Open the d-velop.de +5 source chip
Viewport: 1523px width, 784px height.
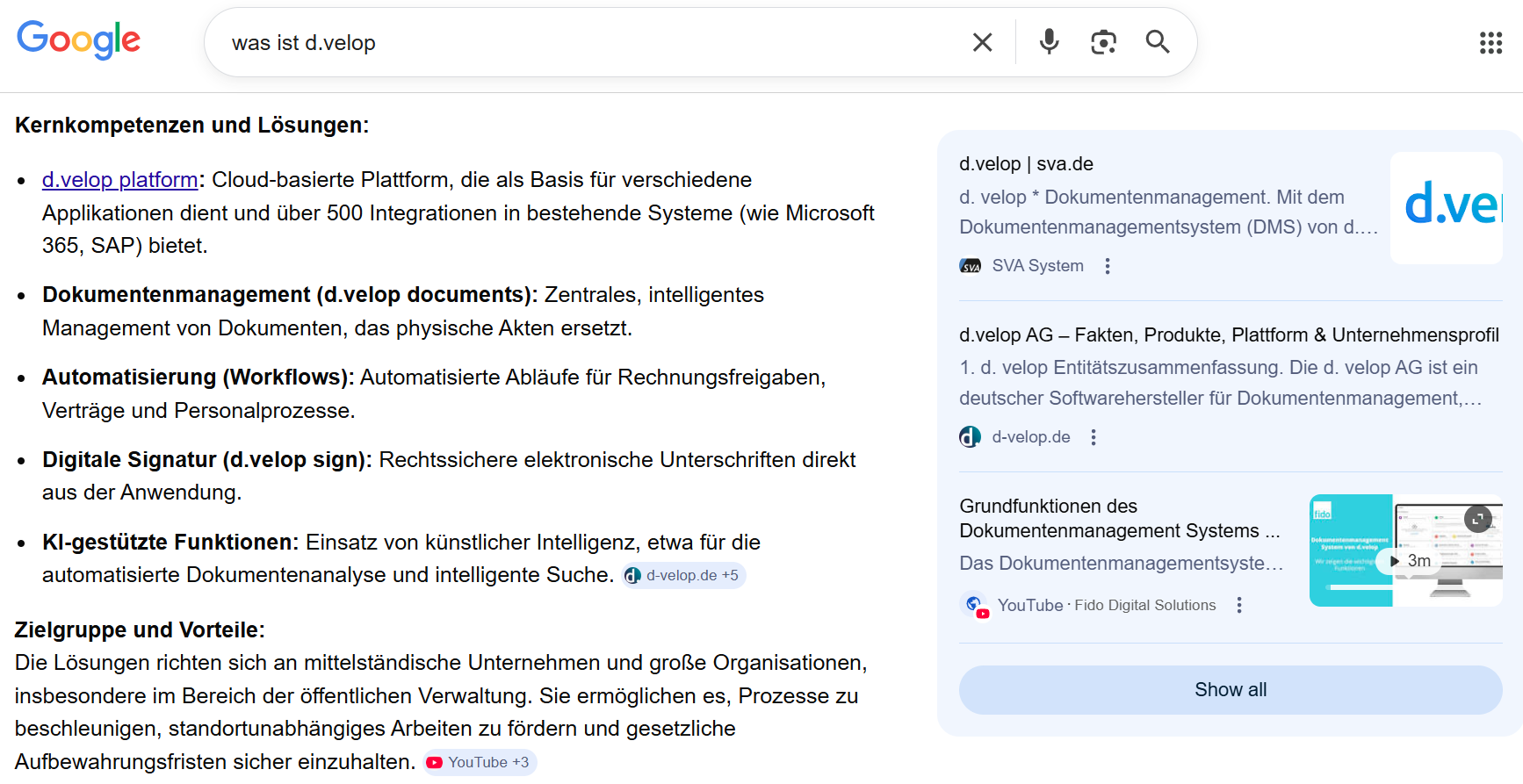pos(683,575)
